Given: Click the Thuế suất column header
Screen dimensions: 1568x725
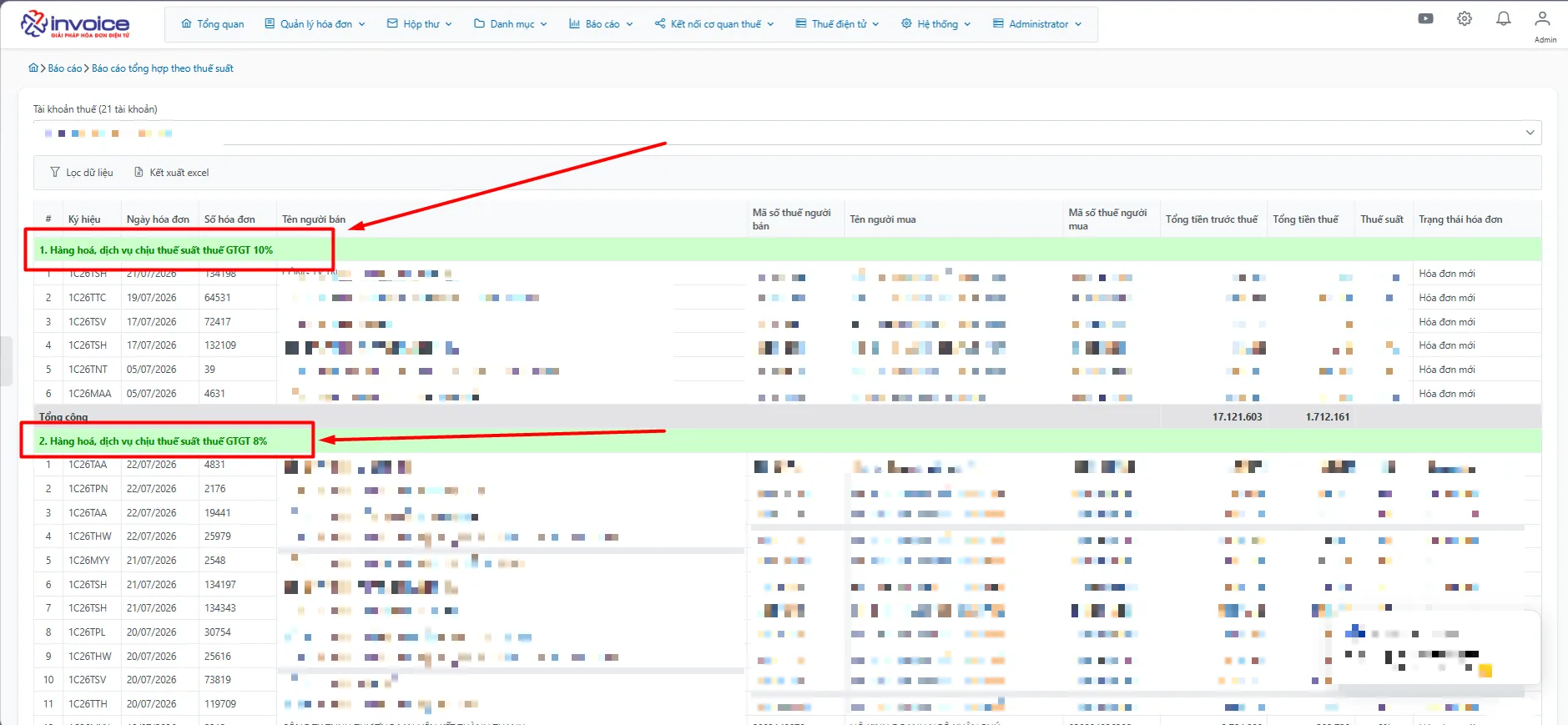Looking at the screenshot, I should tap(1382, 219).
